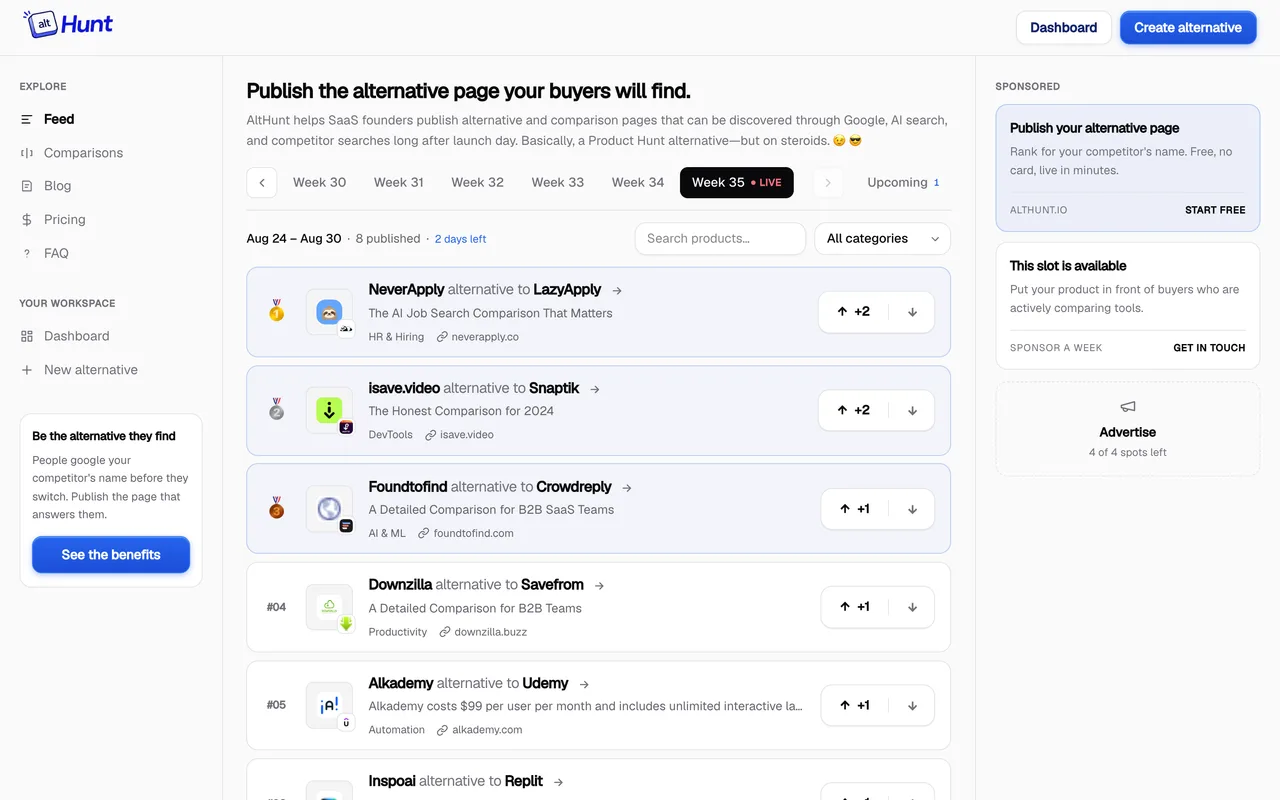Image resolution: width=1280 pixels, height=800 pixels.
Task: Select the Week 31 tab
Action: coord(399,183)
